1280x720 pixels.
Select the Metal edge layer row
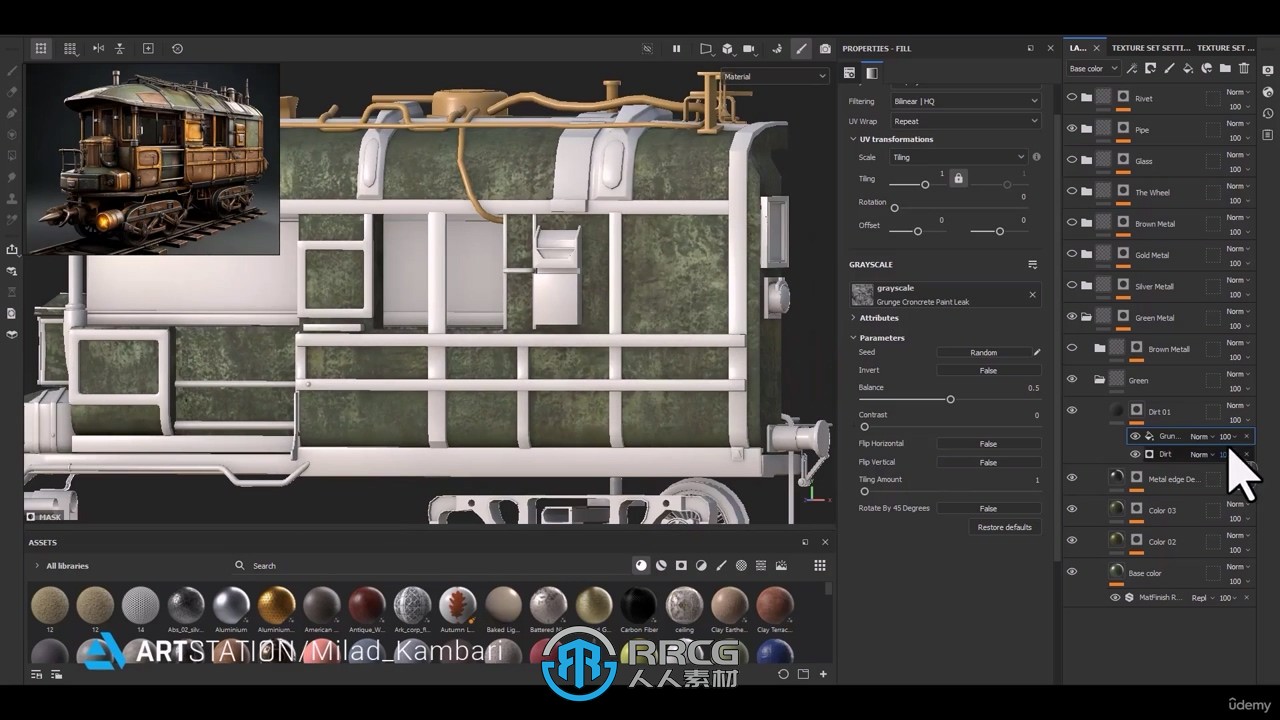click(1158, 479)
